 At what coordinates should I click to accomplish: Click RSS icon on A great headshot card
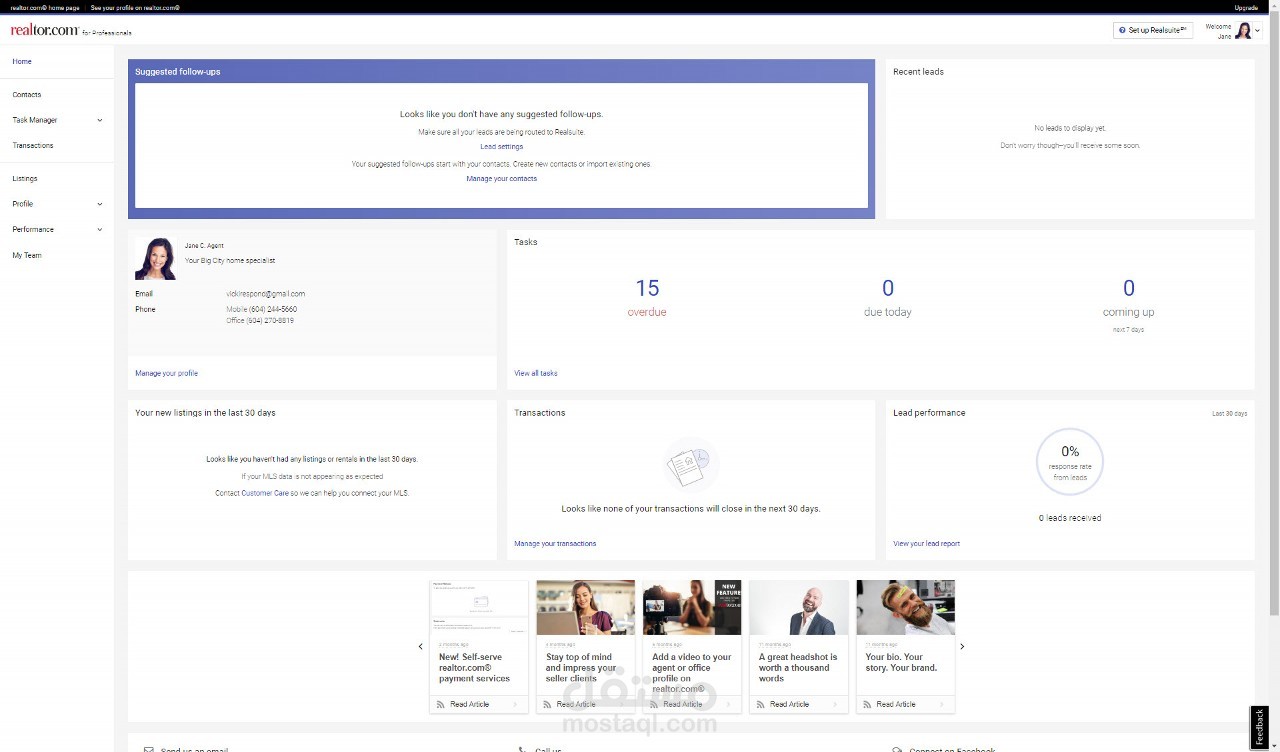(x=760, y=704)
